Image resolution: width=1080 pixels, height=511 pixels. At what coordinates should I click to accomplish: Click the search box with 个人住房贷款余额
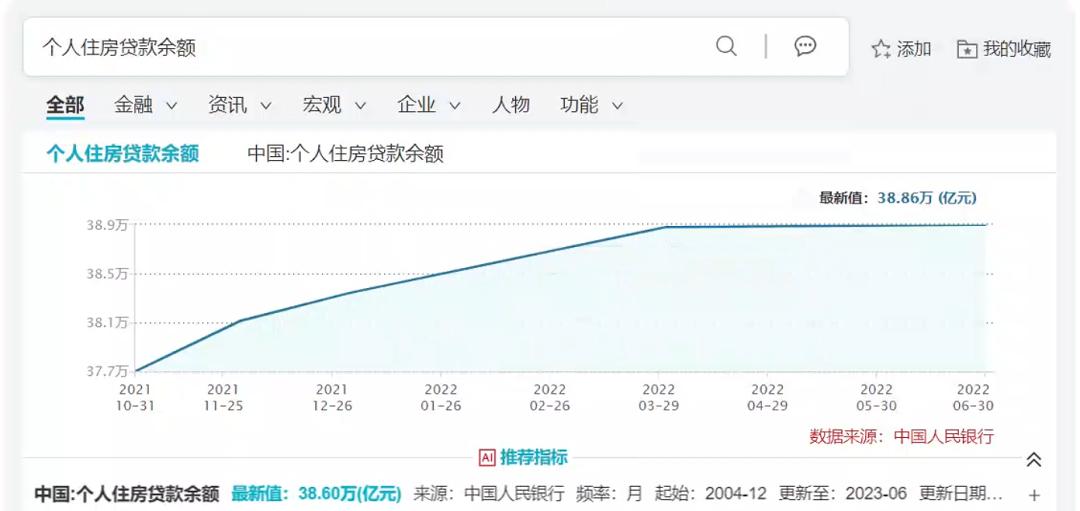pos(435,47)
